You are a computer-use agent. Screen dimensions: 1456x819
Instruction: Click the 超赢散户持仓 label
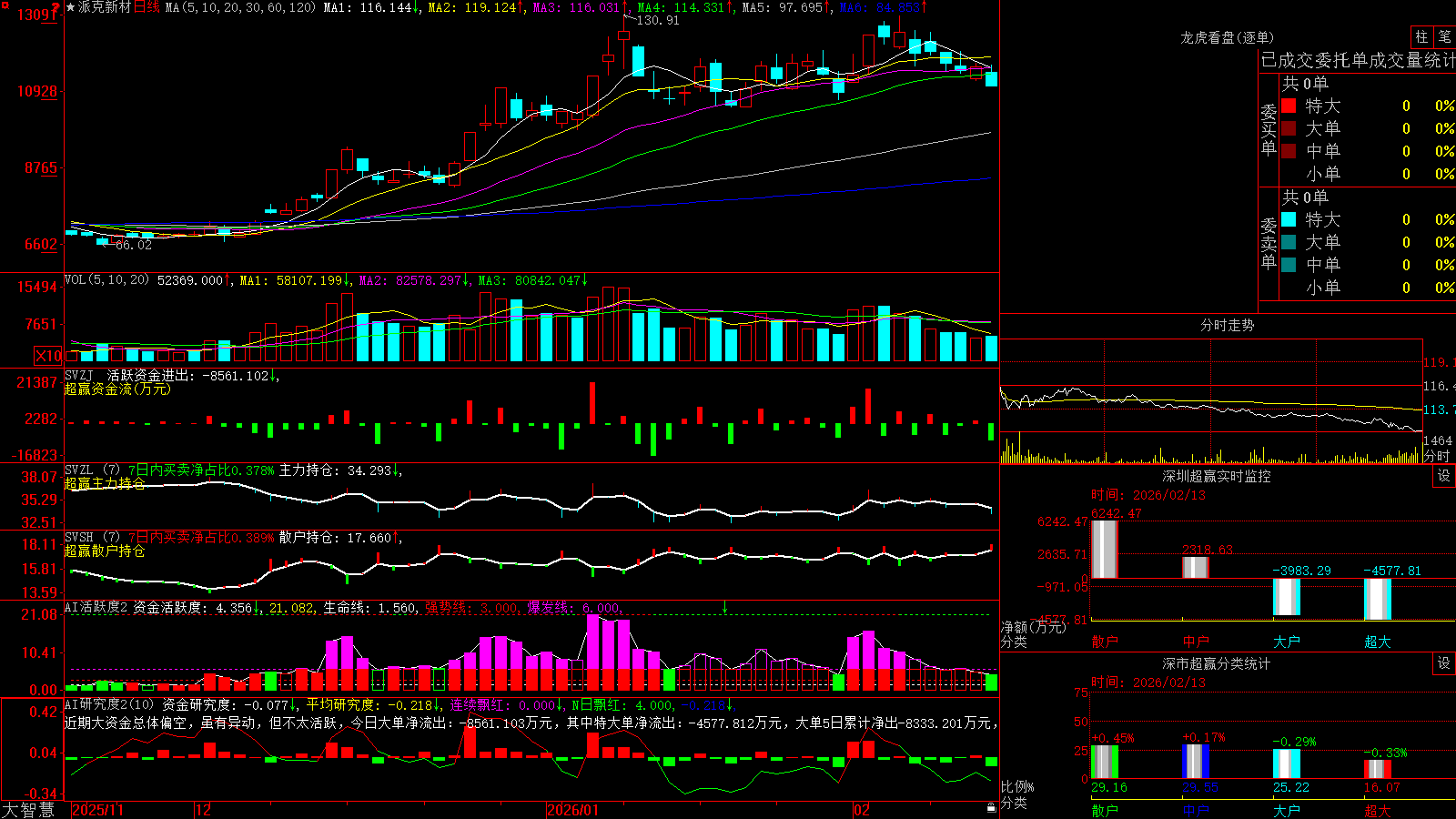tap(105, 551)
